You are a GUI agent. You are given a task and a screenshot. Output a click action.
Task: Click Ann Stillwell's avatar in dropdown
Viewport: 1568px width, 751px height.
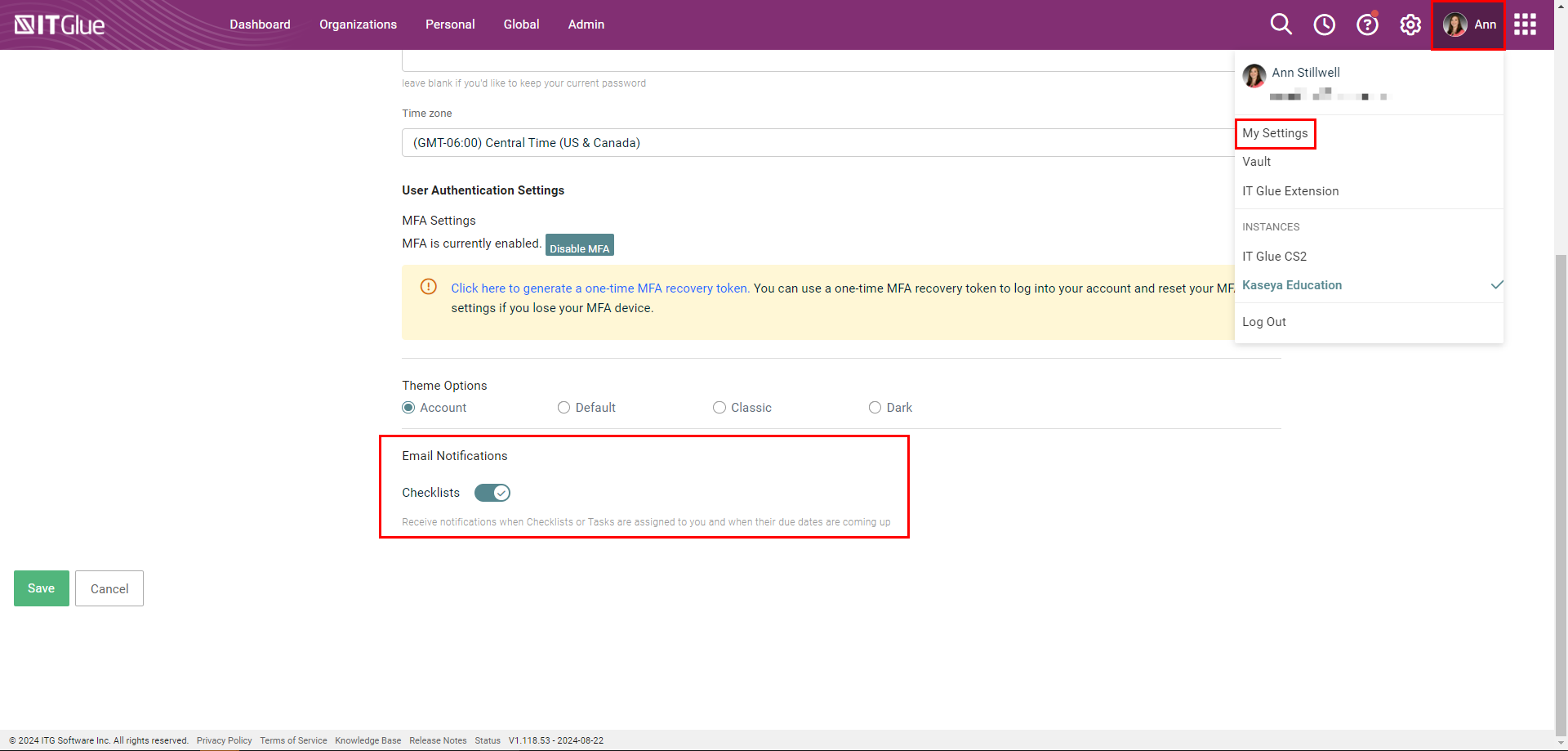coord(1254,76)
